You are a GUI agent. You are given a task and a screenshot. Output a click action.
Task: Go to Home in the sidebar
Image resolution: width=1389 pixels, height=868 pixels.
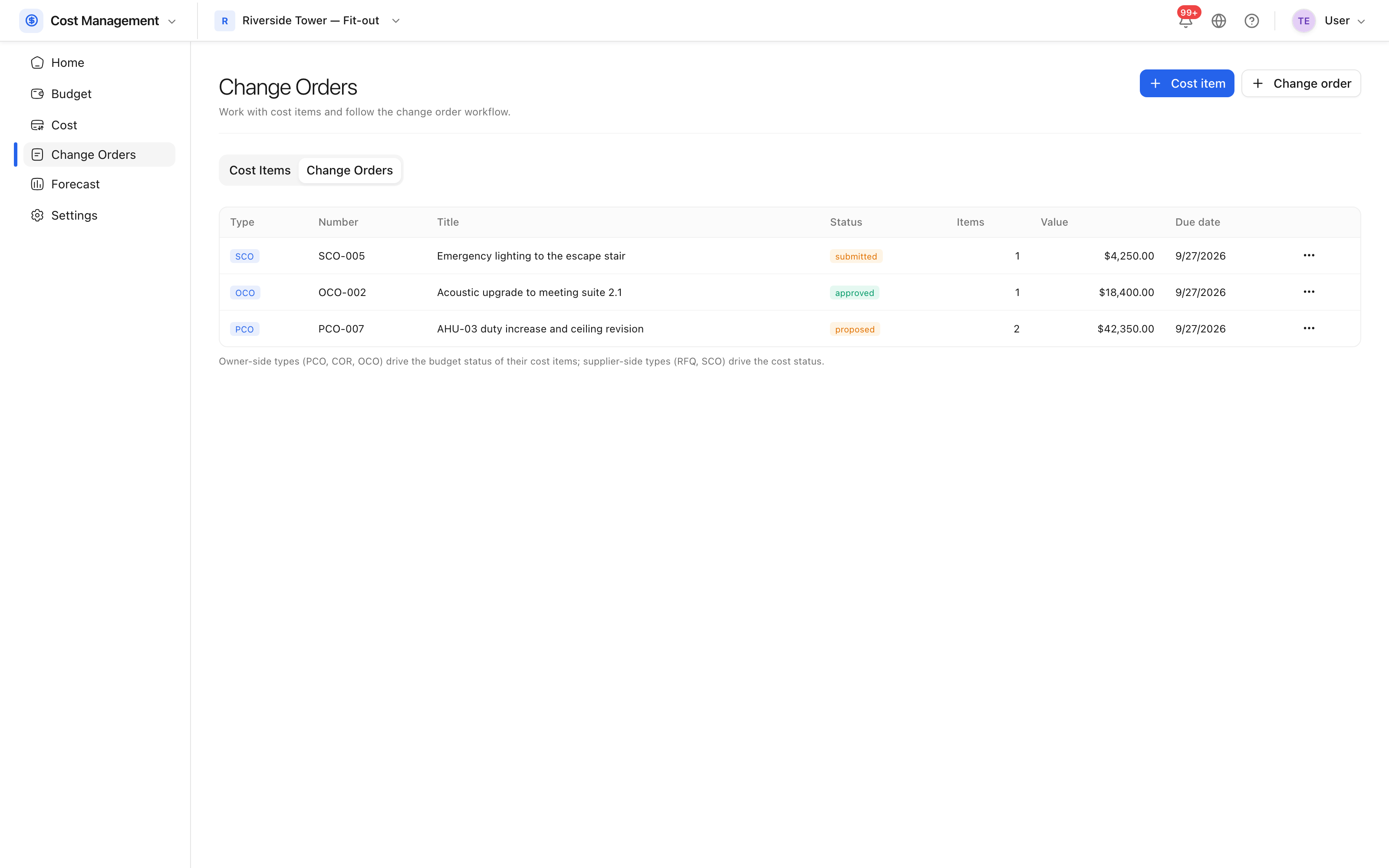pos(99,62)
